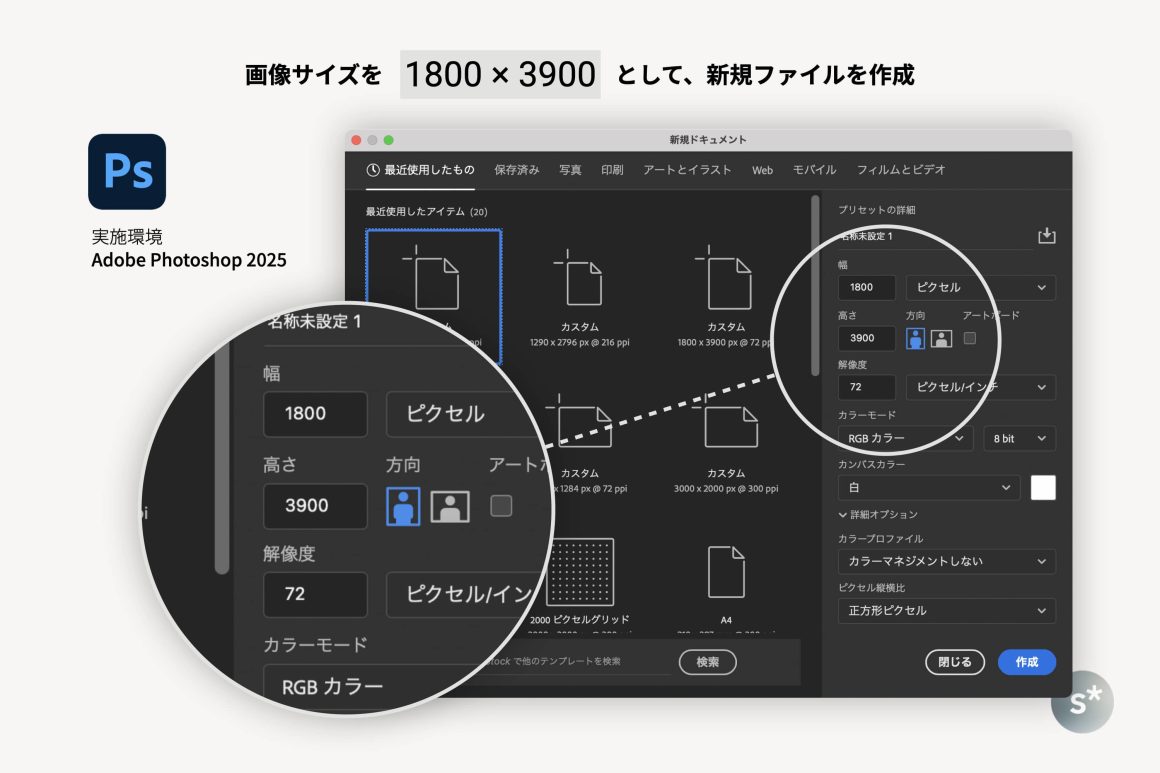Choose the 2000 ピクセルグリッド preset icon
The width and height of the screenshot is (1160, 773).
[x=580, y=573]
